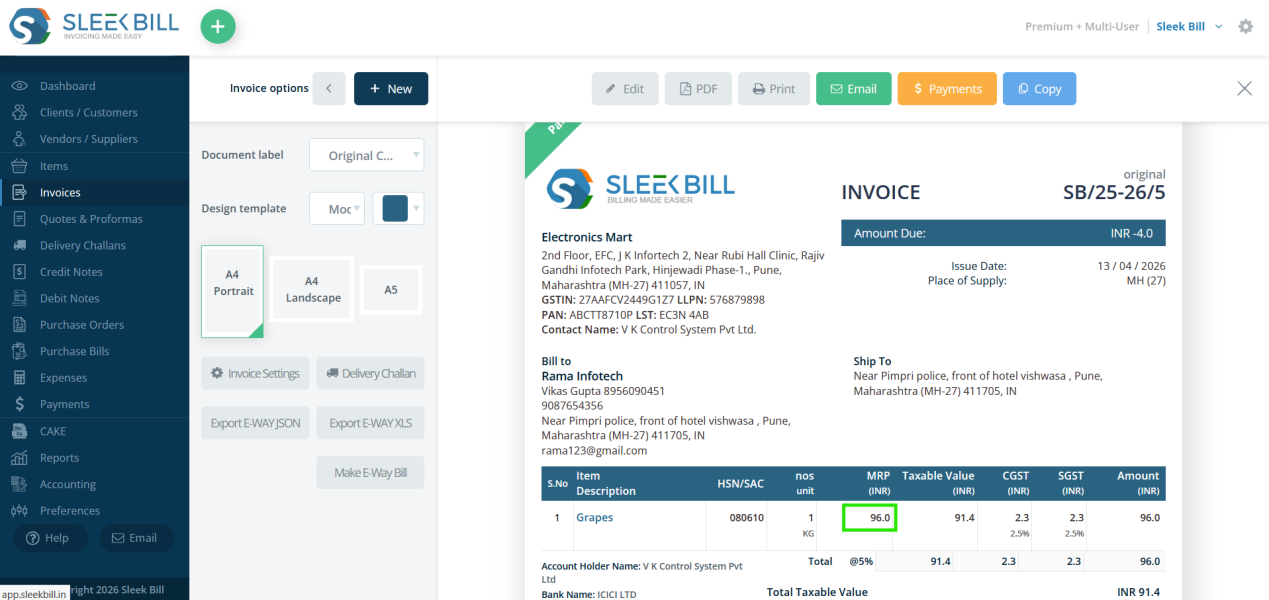The image size is (1269, 600).
Task: Open the Design template dropdown
Action: pyautogui.click(x=337, y=209)
